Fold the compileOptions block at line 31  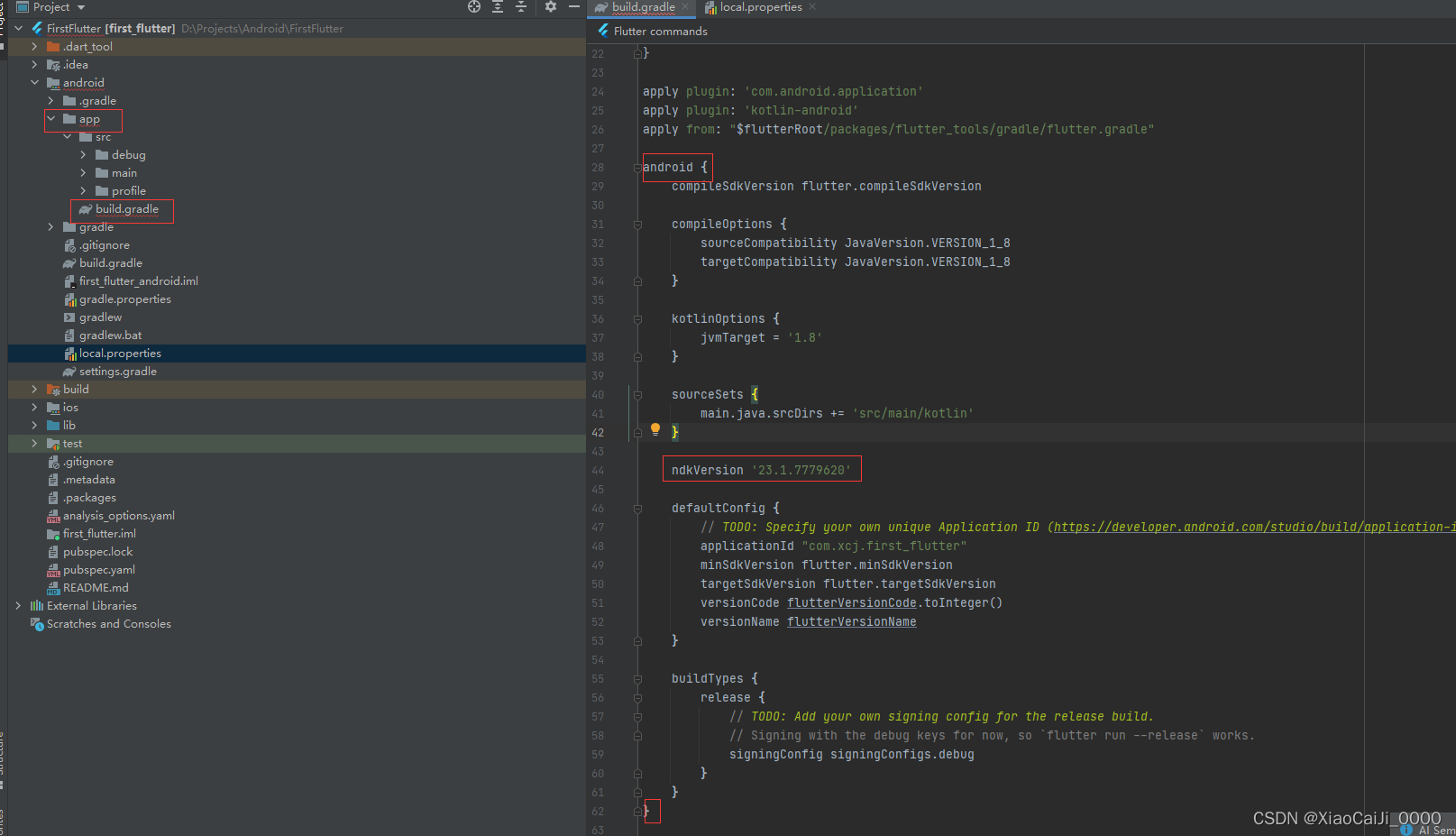point(637,225)
